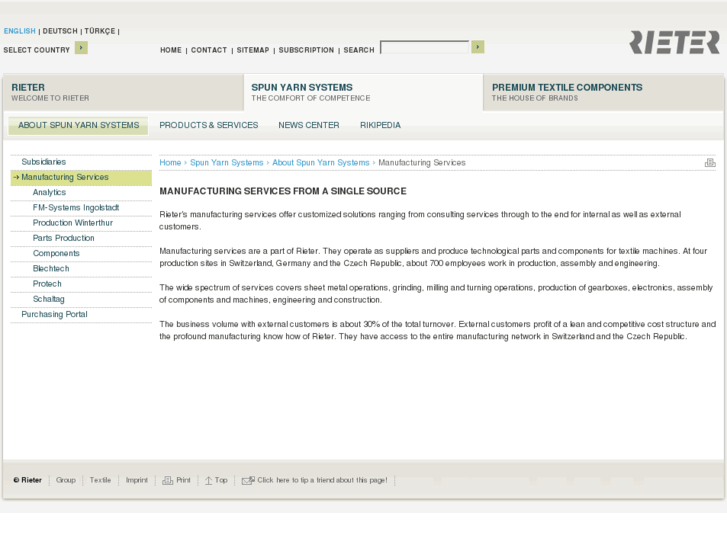Open Parts Production in the sidebar
The width and height of the screenshot is (727, 545).
tap(81, 238)
